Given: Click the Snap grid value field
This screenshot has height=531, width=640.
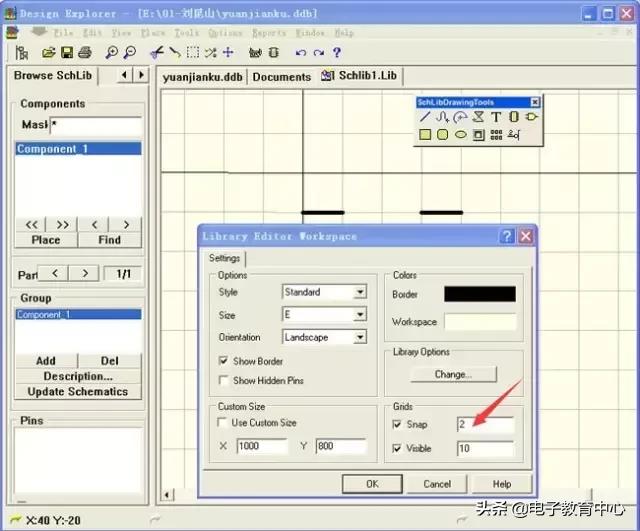Looking at the screenshot, I should click(x=485, y=424).
